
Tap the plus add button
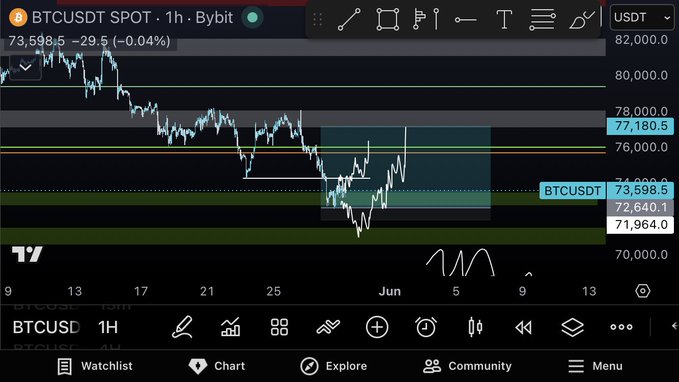(377, 327)
